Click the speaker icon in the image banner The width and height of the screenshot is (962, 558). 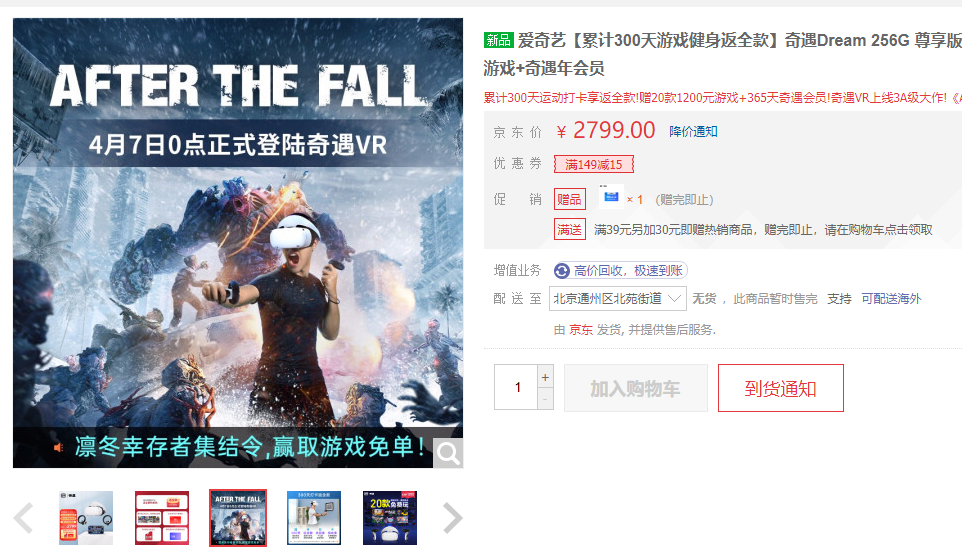[58, 448]
